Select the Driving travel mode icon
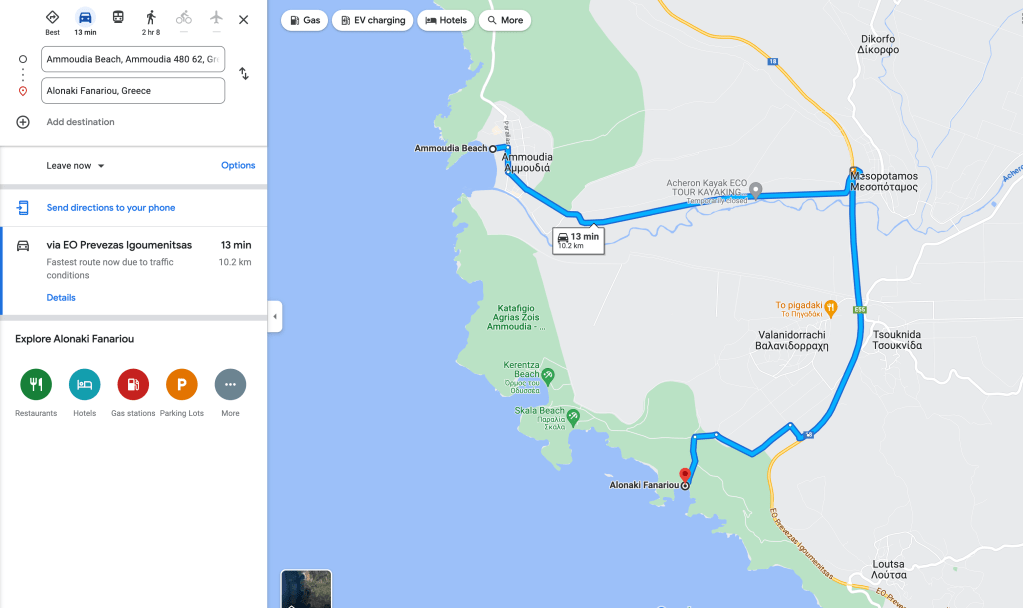 [85, 18]
